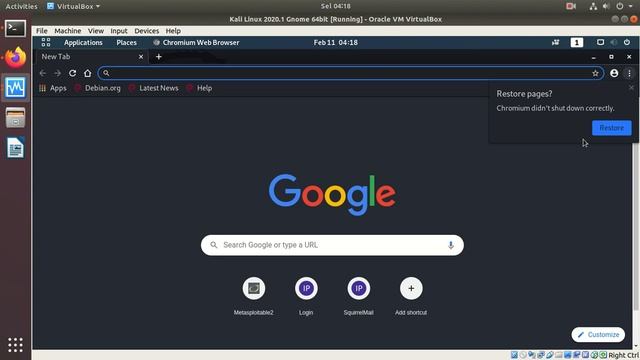
Task: Open Kali volume tray icon
Action: point(613,42)
